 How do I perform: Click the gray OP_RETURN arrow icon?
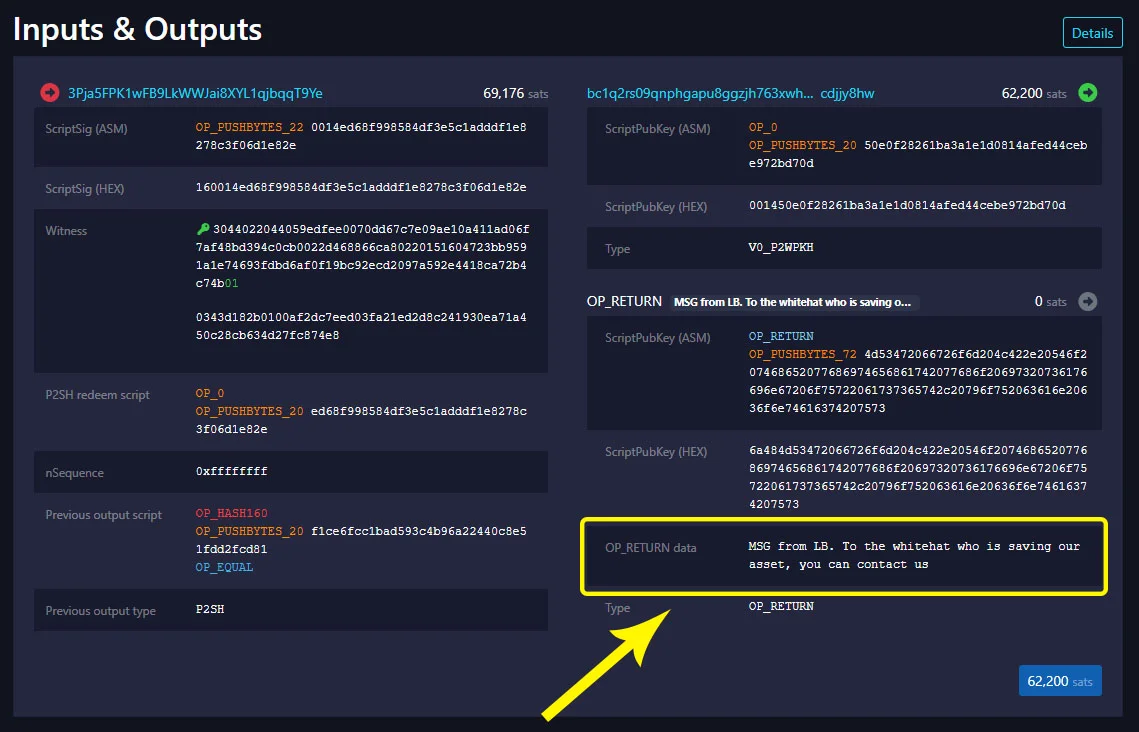(x=1087, y=301)
